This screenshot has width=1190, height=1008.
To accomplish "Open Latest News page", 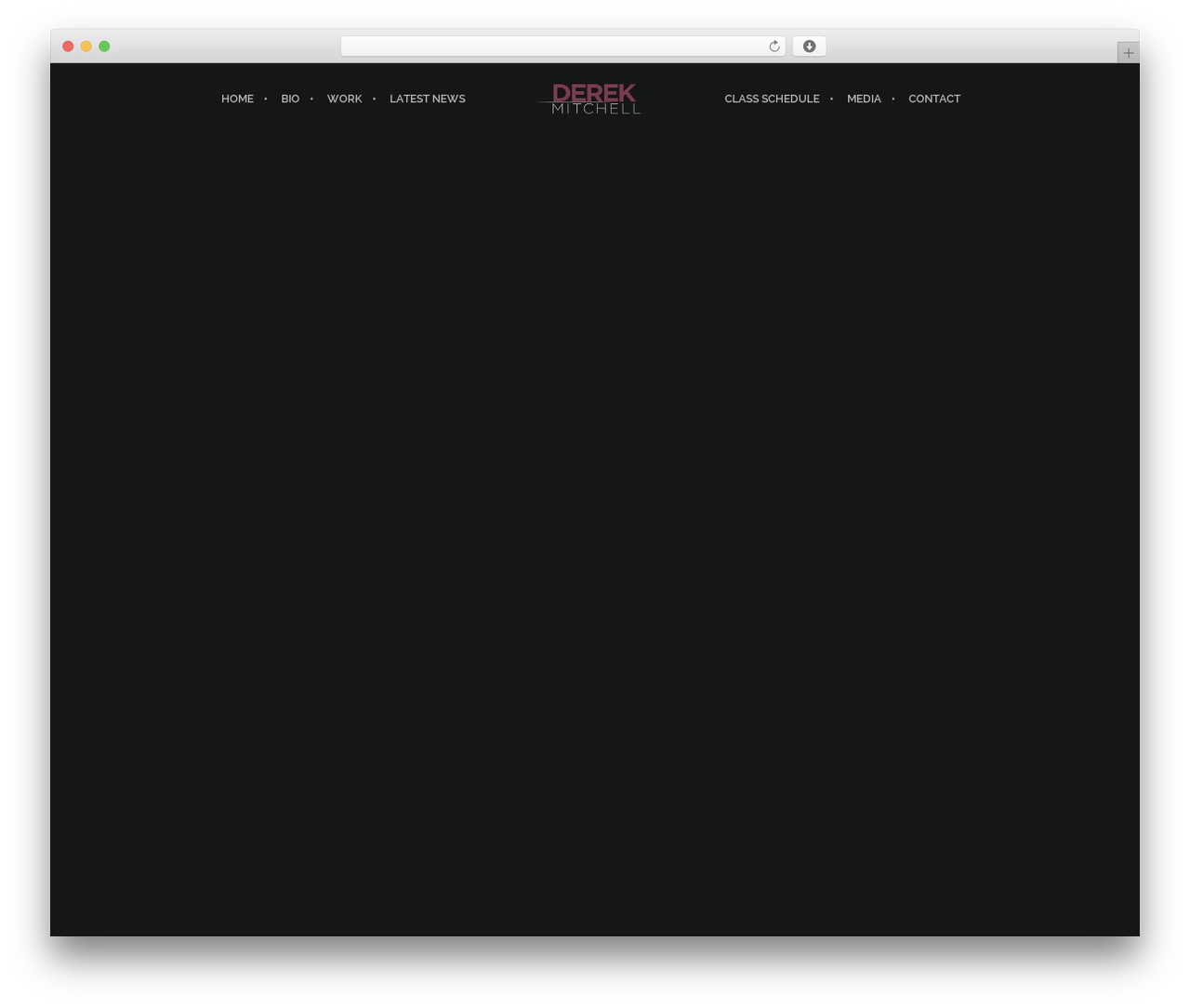I will (x=428, y=99).
